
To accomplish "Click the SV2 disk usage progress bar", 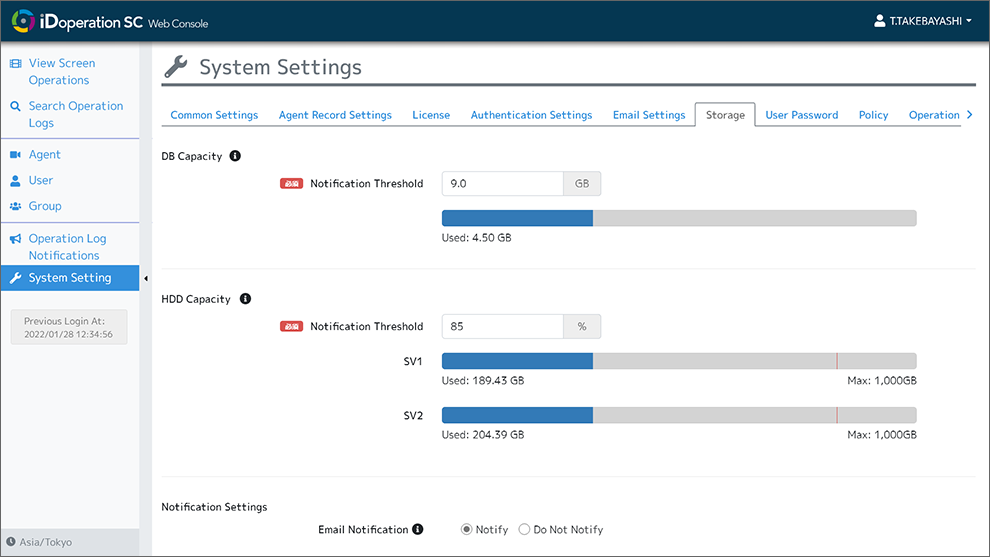I will pos(679,416).
